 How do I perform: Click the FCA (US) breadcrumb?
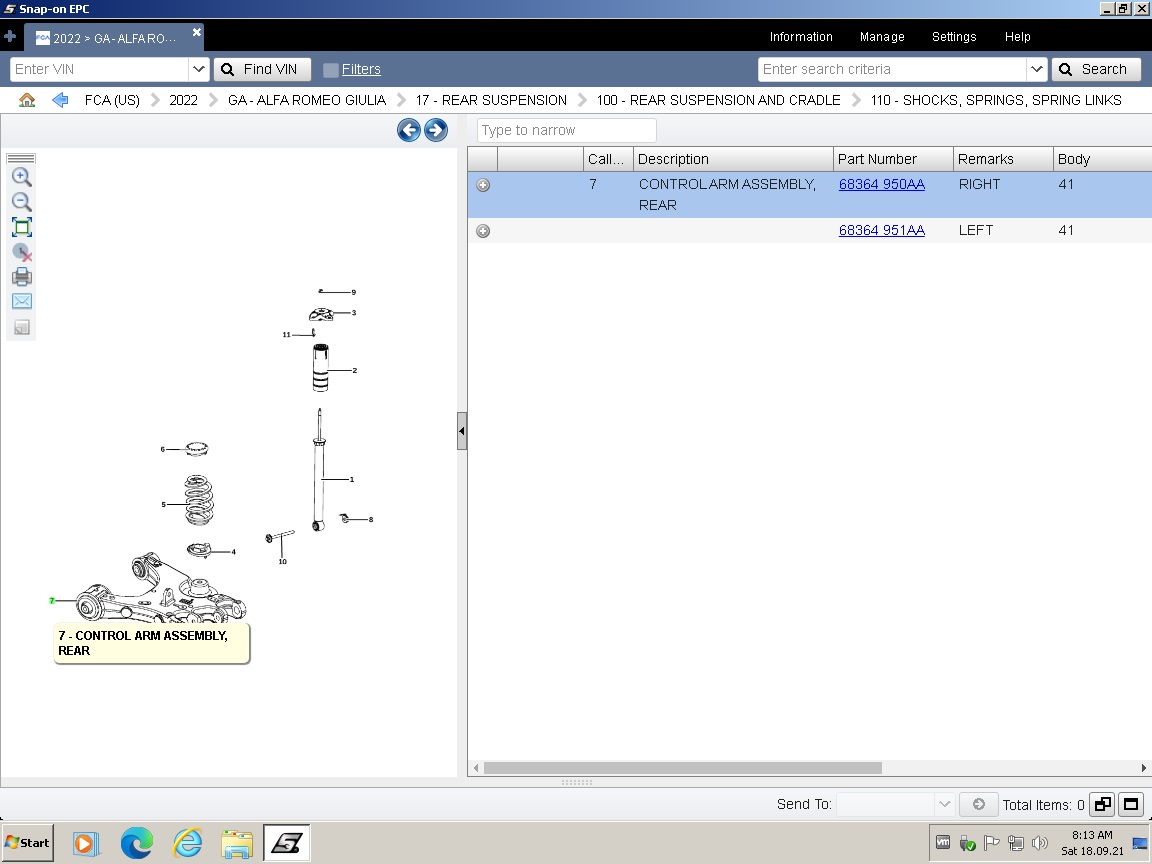pyautogui.click(x=112, y=100)
